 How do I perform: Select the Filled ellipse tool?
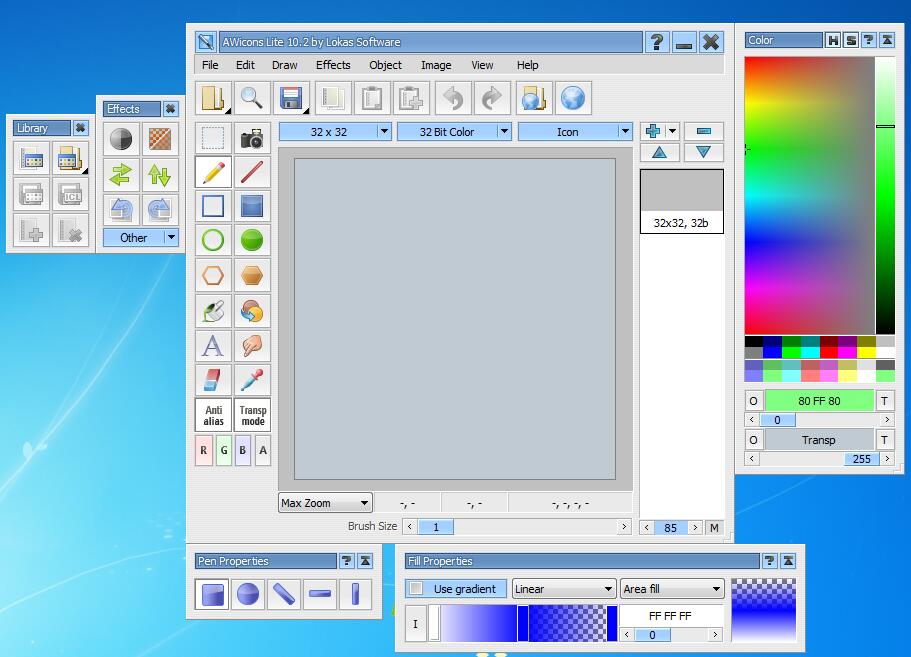point(252,240)
